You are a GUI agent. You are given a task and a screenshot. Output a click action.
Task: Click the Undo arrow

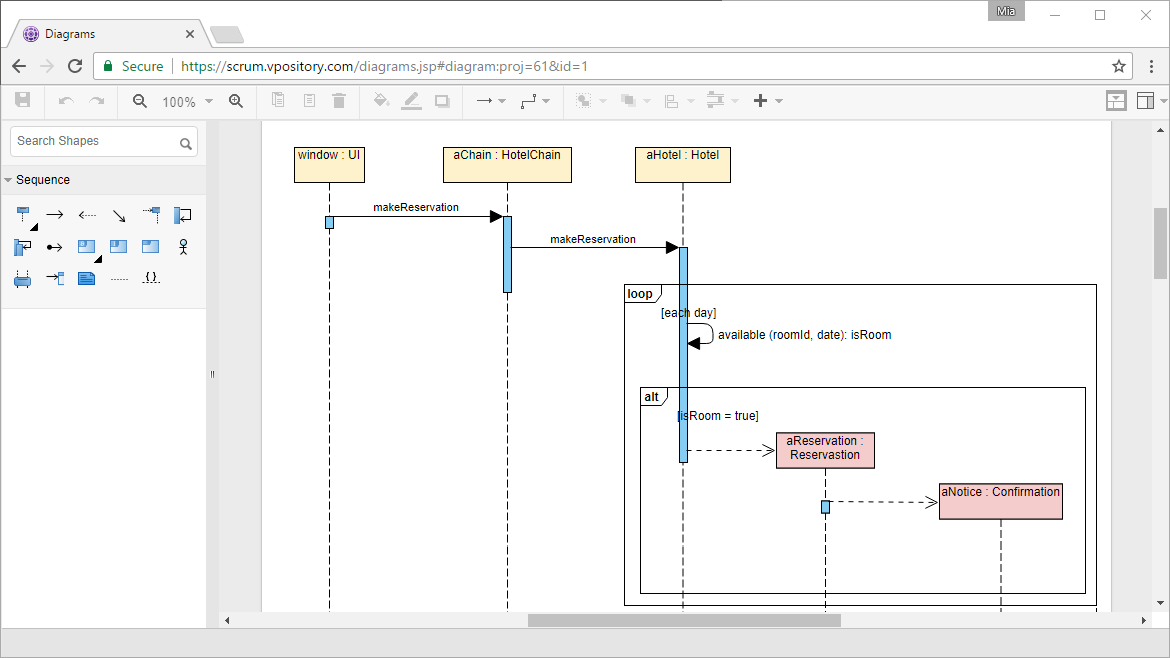click(x=66, y=101)
